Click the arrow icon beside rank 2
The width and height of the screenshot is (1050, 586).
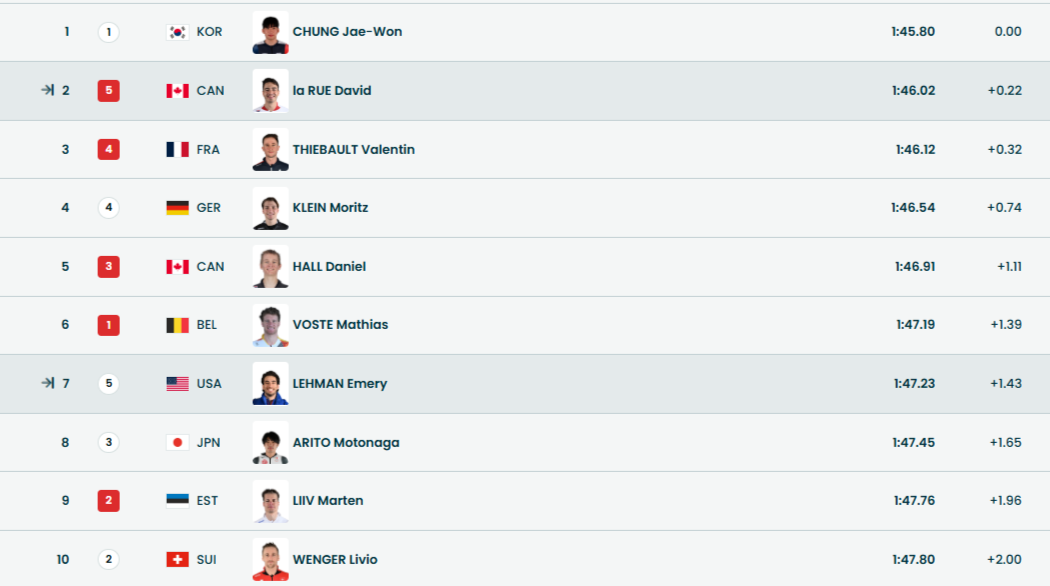[x=47, y=91]
